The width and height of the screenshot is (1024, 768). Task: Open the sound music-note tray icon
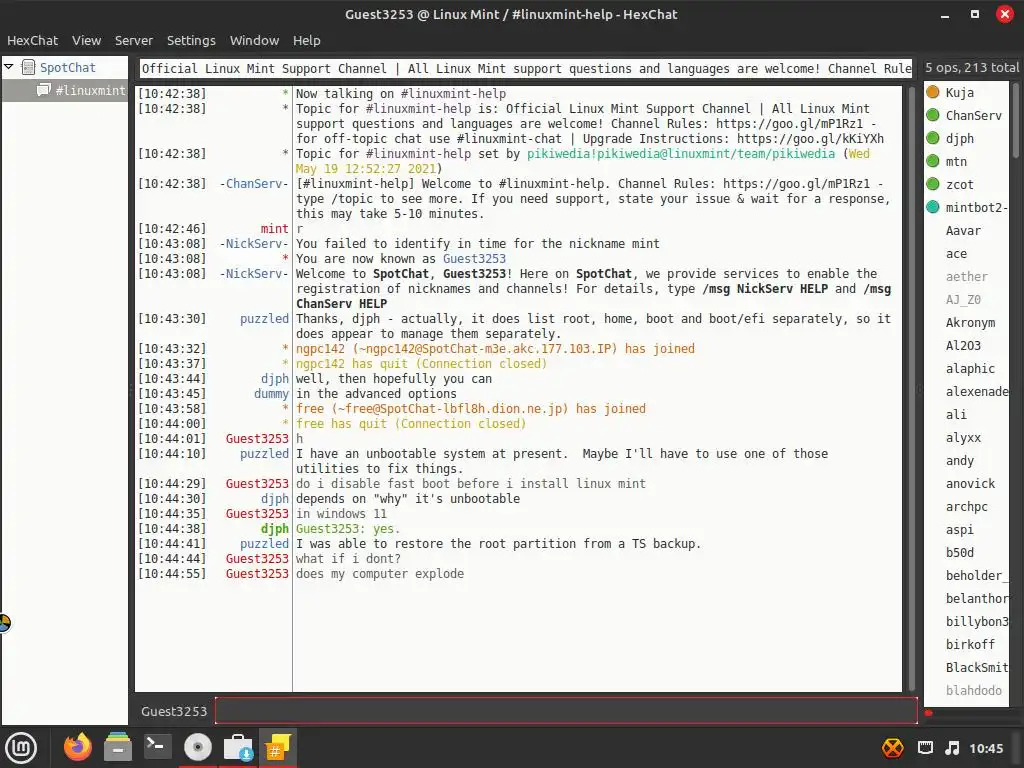coord(952,748)
